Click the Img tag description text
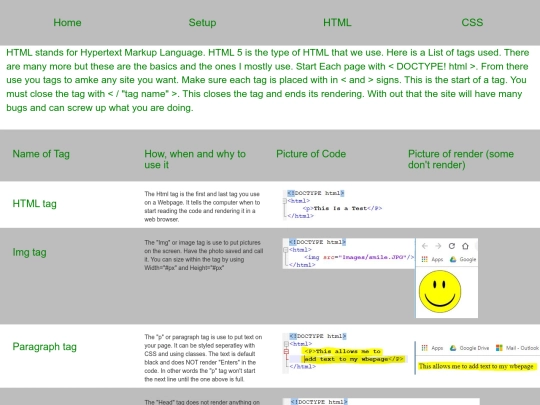Image resolution: width=540 pixels, height=405 pixels. [204, 255]
